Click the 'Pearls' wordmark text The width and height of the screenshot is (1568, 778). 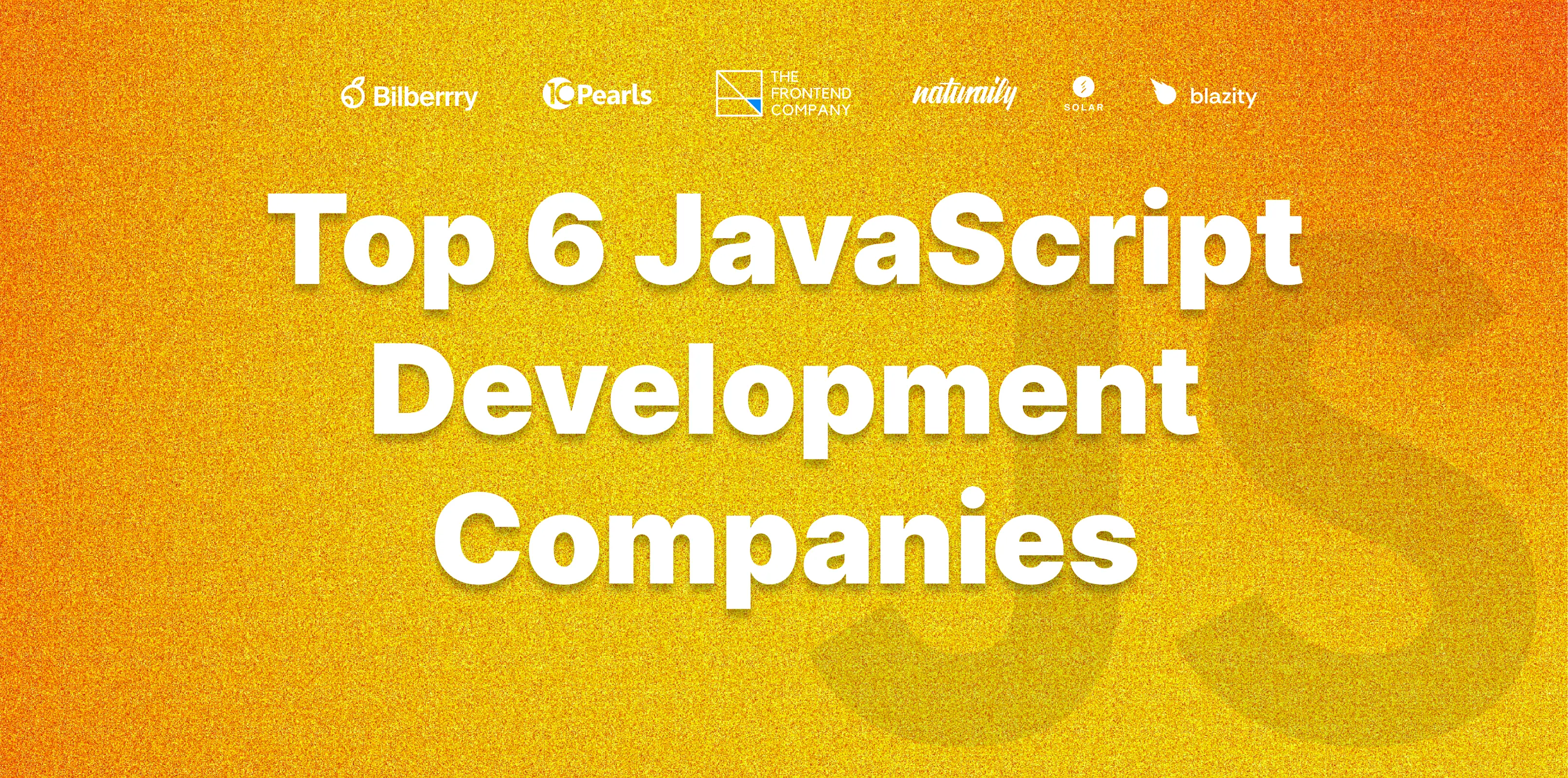(614, 95)
